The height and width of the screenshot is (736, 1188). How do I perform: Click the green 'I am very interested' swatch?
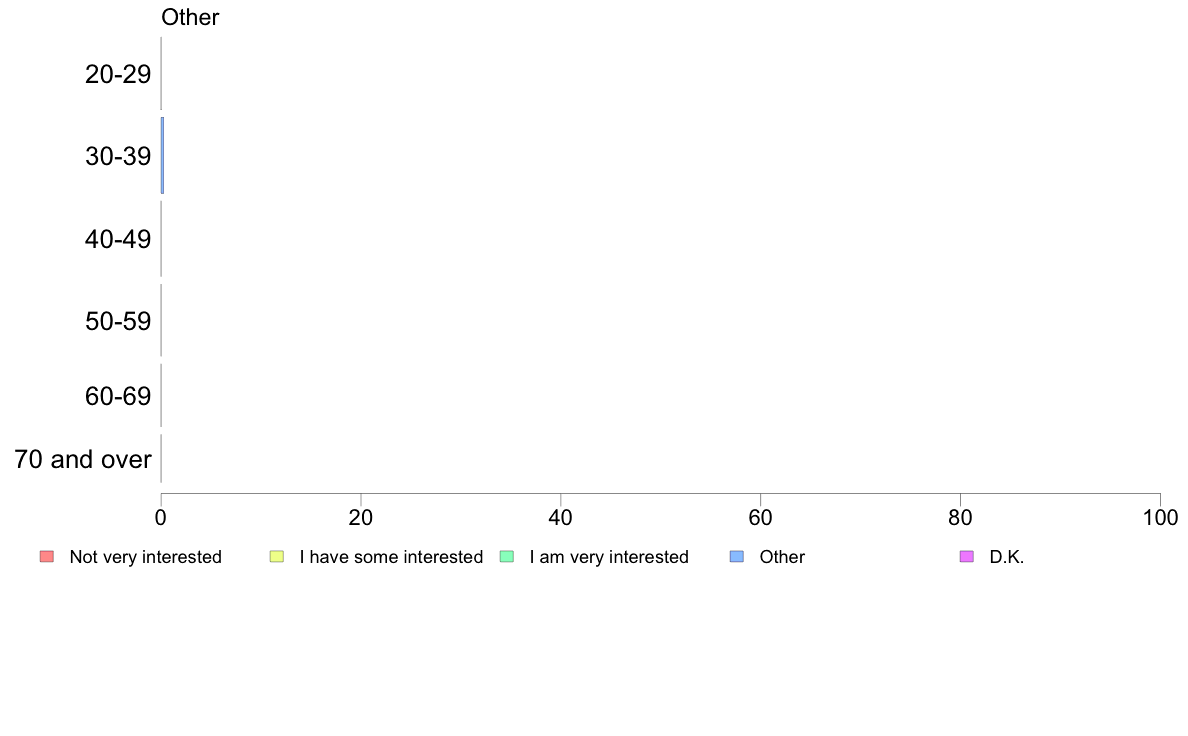pos(508,556)
